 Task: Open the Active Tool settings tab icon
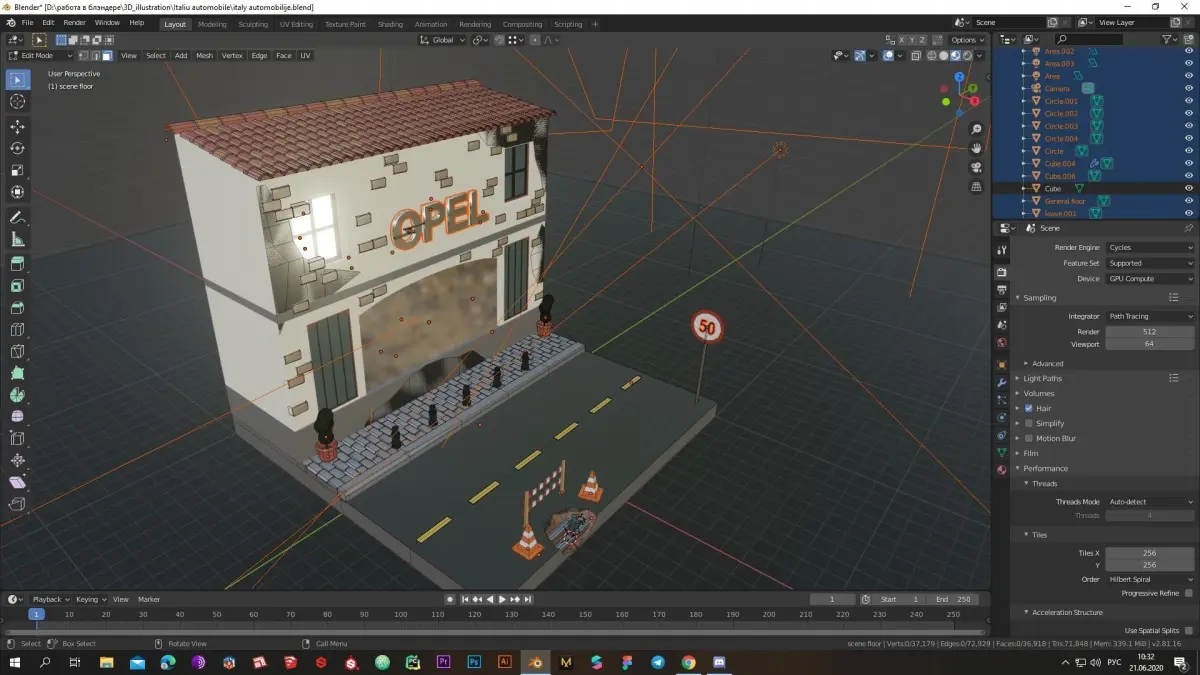point(1001,250)
